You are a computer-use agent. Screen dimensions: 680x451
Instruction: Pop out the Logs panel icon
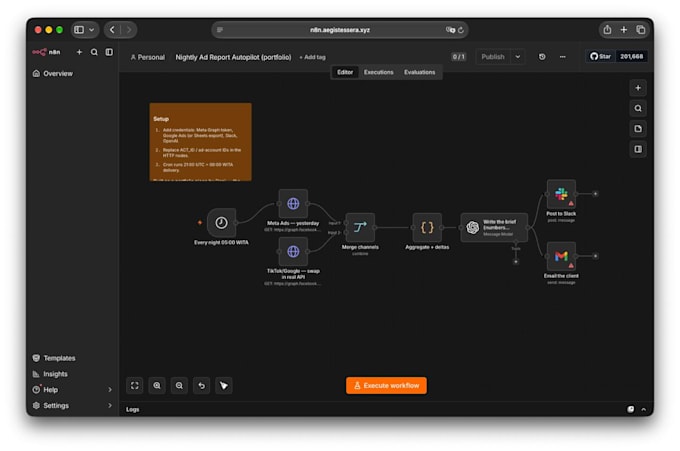click(x=631, y=409)
